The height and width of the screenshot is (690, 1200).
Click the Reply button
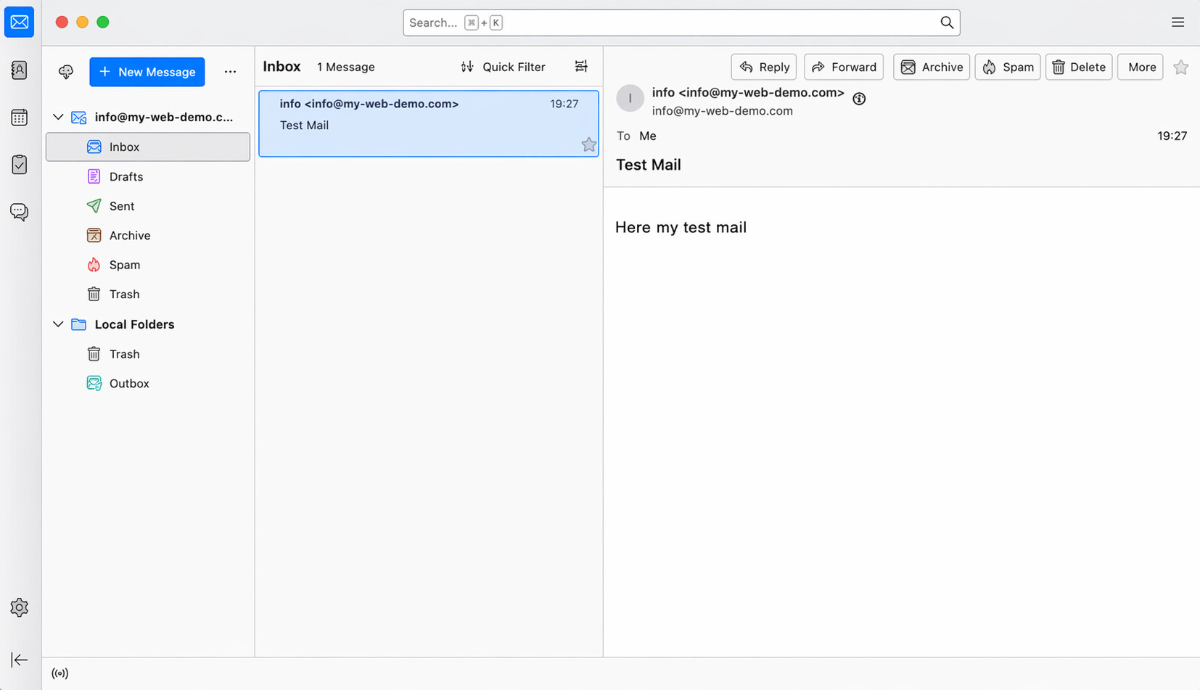click(764, 67)
